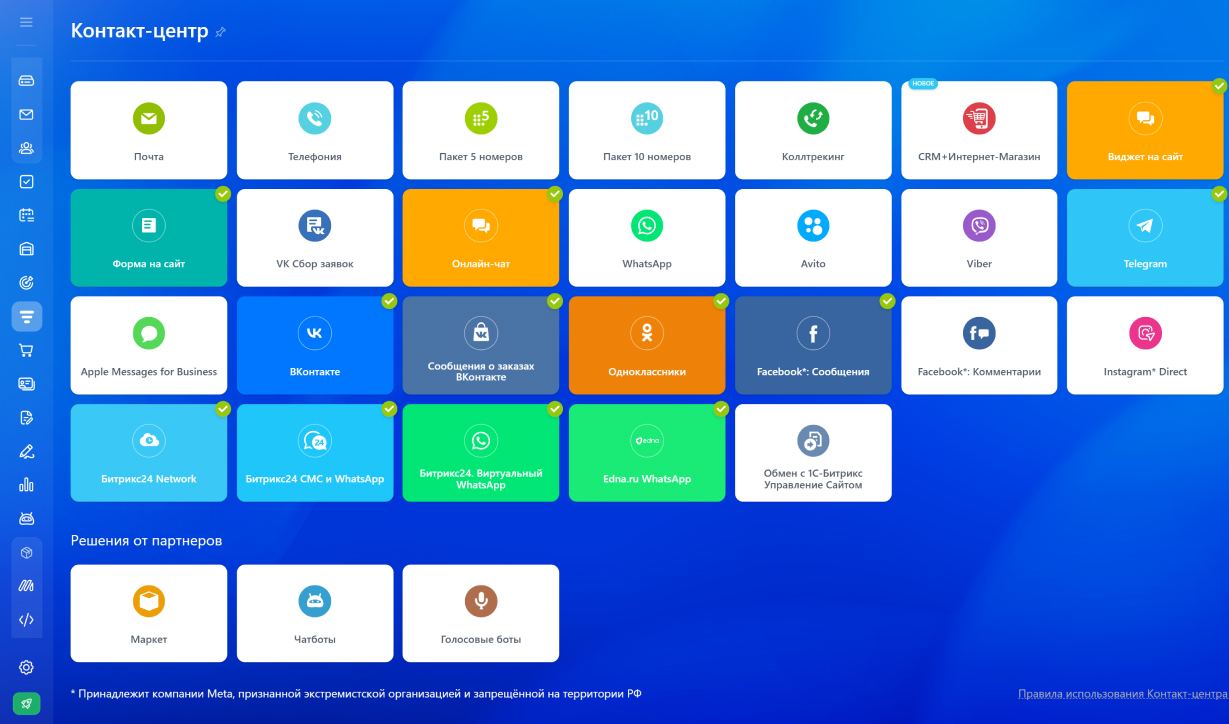Screen dimensions: 1229x724
Task: Open the Правила использования Контакт-центра link
Action: tap(1122, 694)
